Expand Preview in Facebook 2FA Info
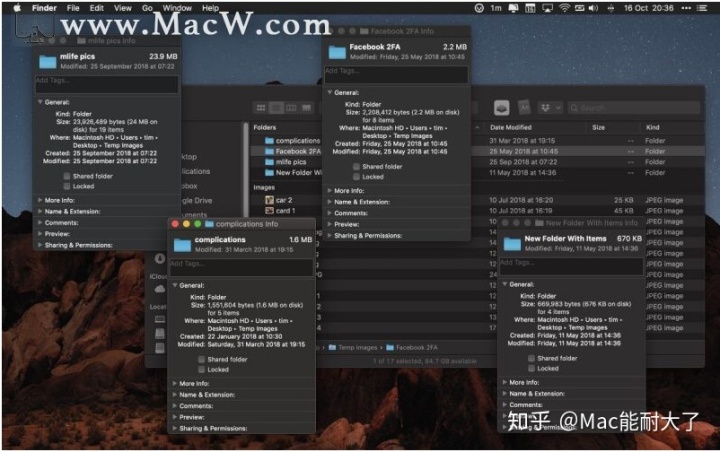Viewport: 720px width, 452px height. tap(330, 224)
